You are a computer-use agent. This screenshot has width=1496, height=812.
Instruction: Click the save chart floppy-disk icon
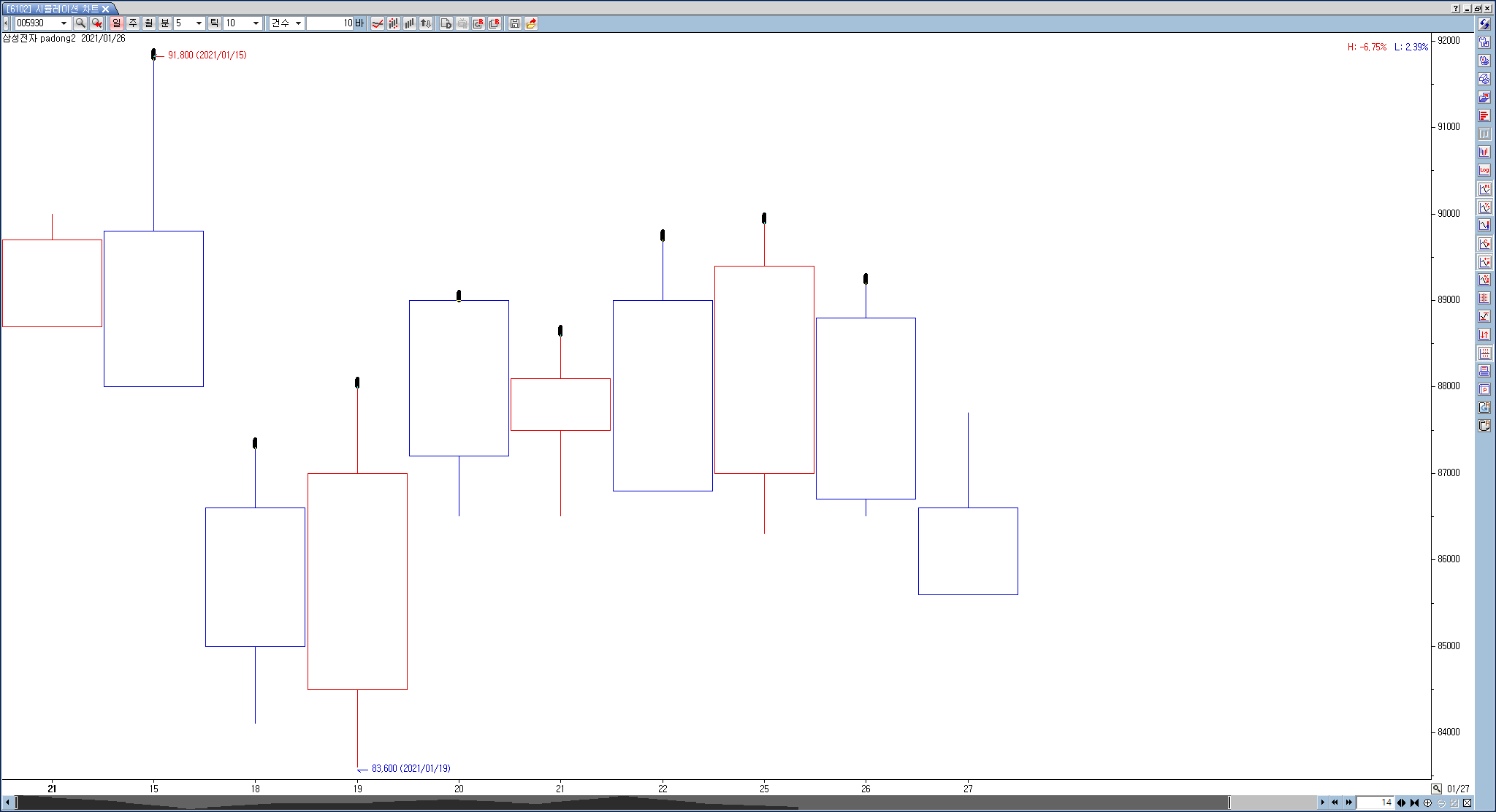click(x=515, y=23)
